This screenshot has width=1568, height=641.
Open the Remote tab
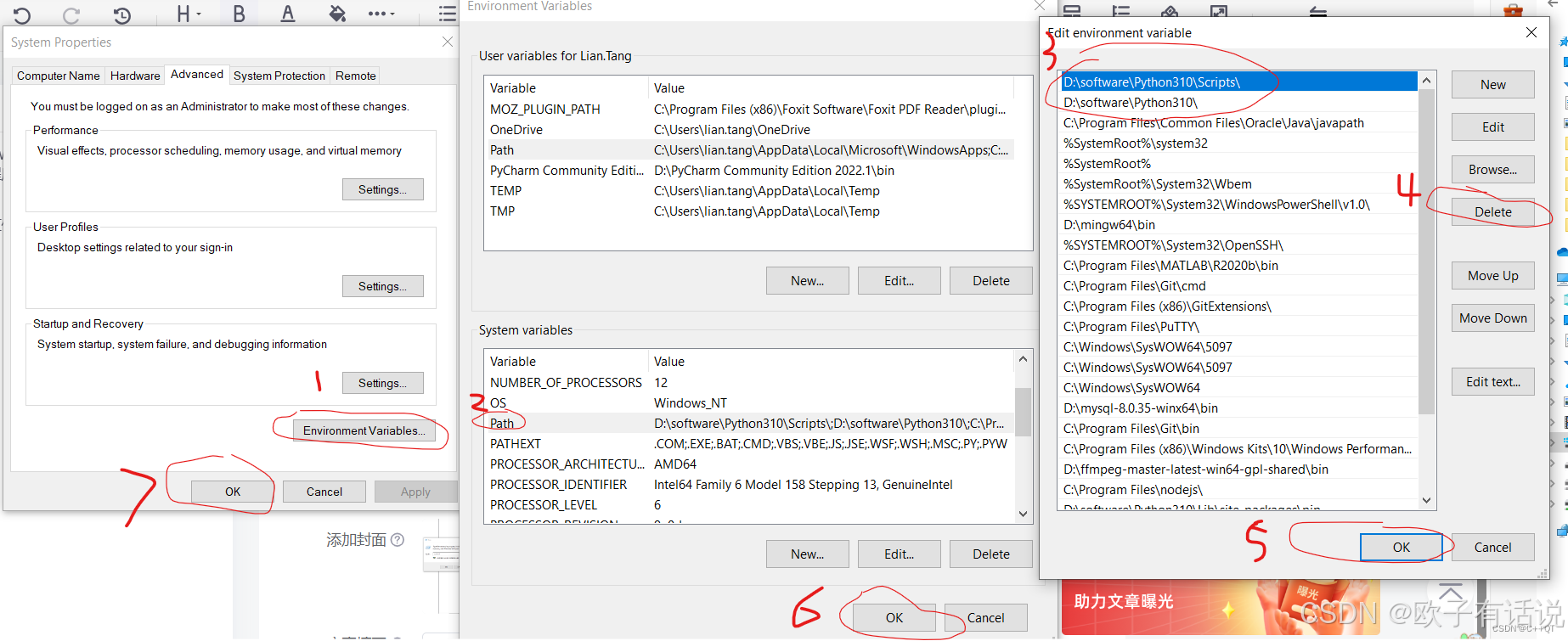(356, 76)
